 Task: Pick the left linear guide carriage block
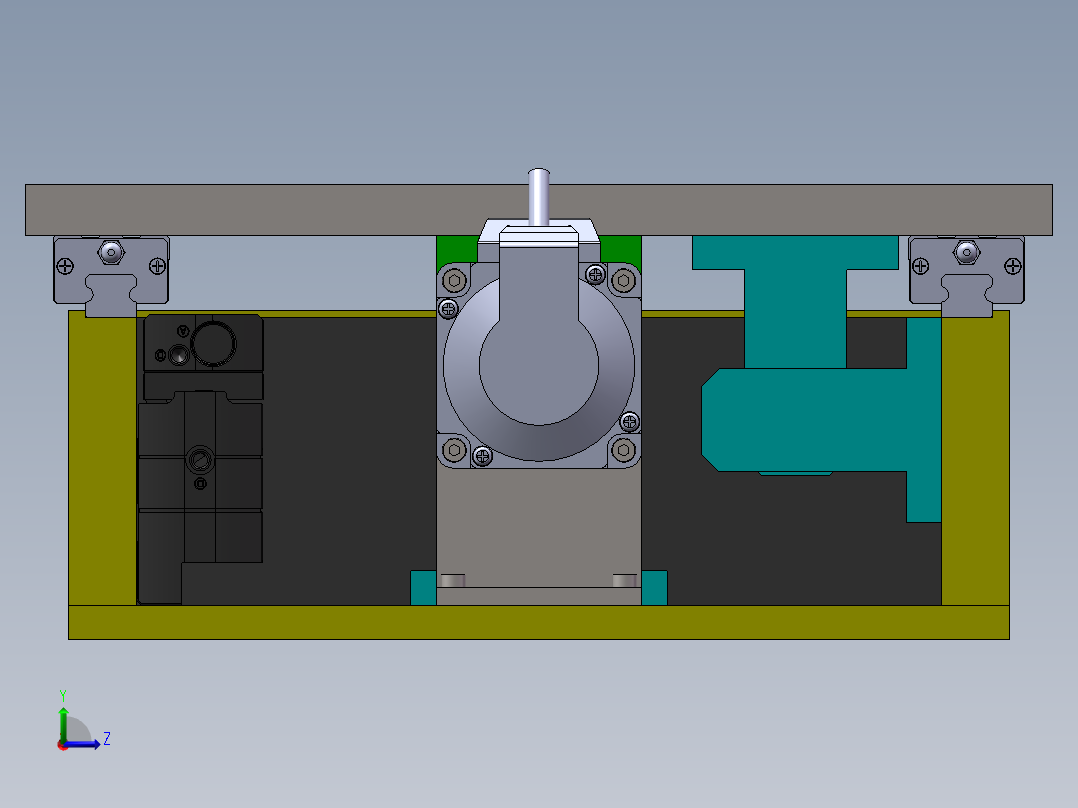111,270
